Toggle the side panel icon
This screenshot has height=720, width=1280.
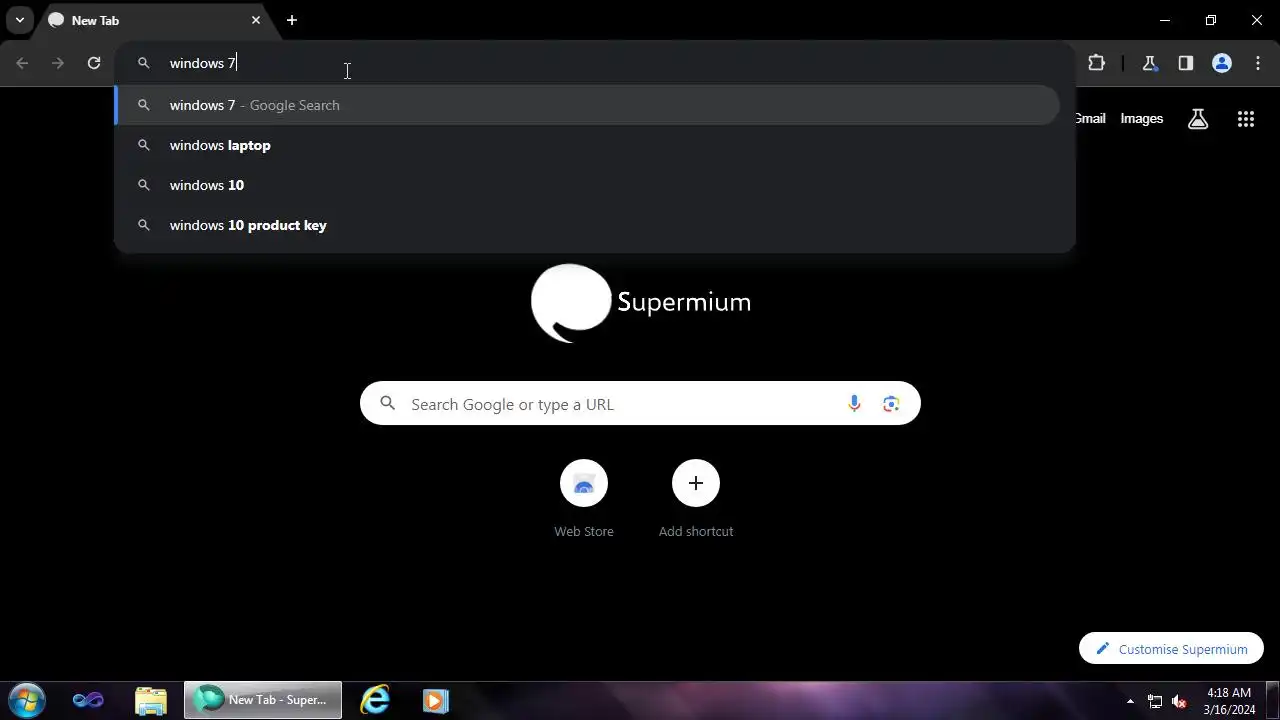click(1185, 63)
